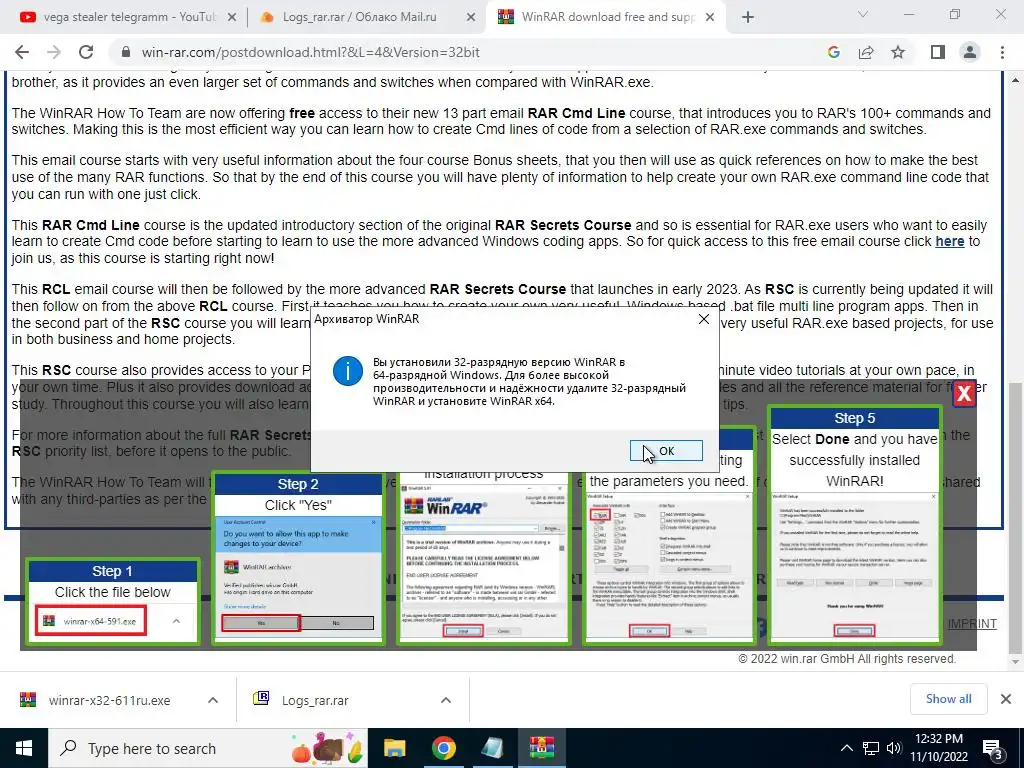
Task: Click the WinRAR file icon in downloads bar
Action: click(x=28, y=700)
